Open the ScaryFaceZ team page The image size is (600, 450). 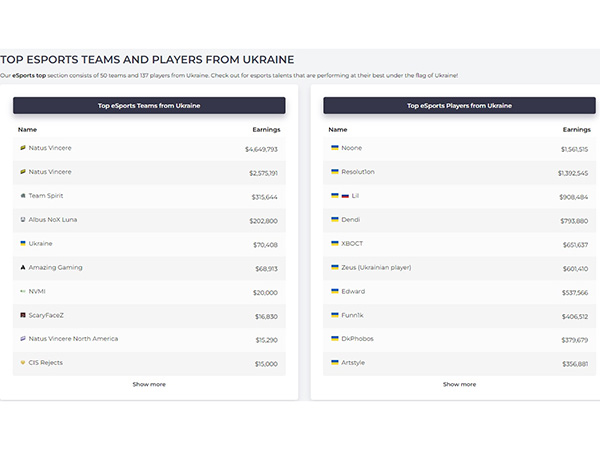(46, 315)
